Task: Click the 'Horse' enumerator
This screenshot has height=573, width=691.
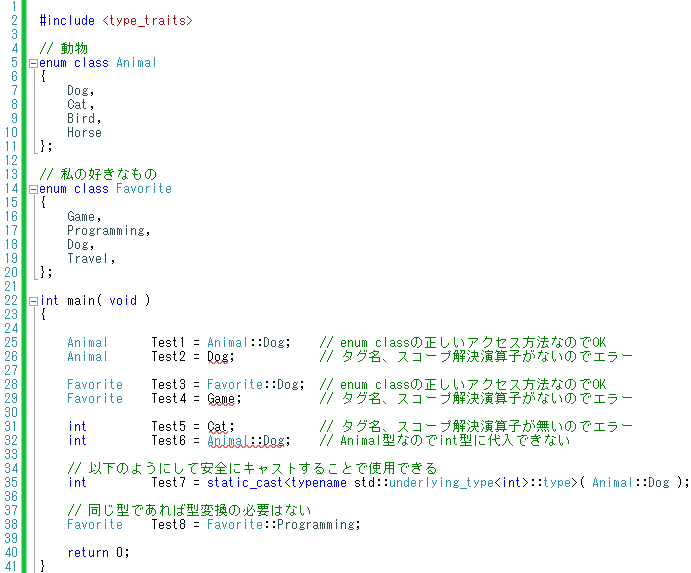Action: (84, 133)
